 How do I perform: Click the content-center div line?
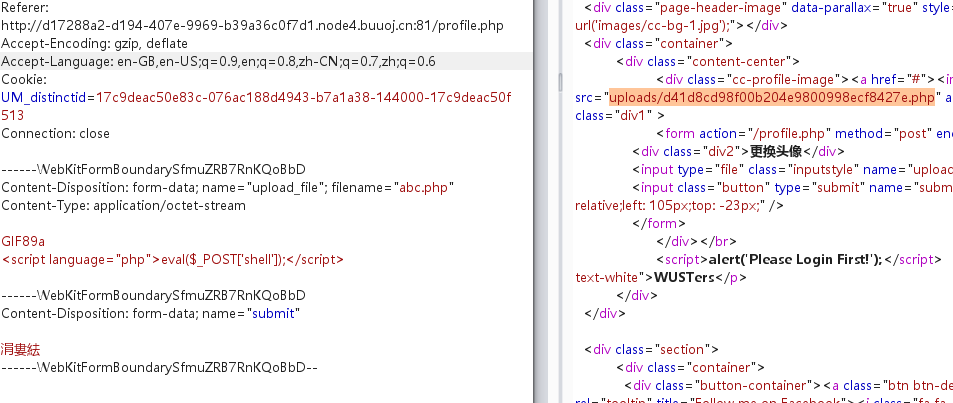pyautogui.click(x=707, y=61)
